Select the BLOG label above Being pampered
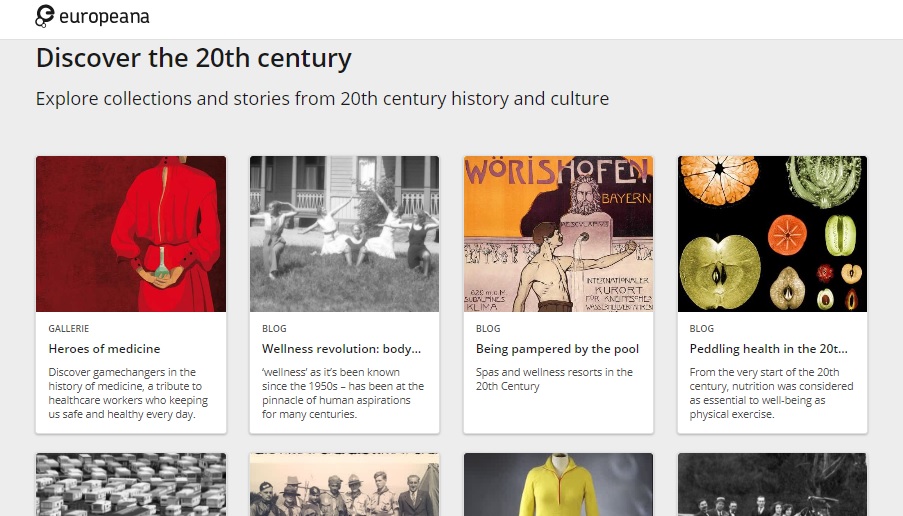The width and height of the screenshot is (903, 516). 488,328
